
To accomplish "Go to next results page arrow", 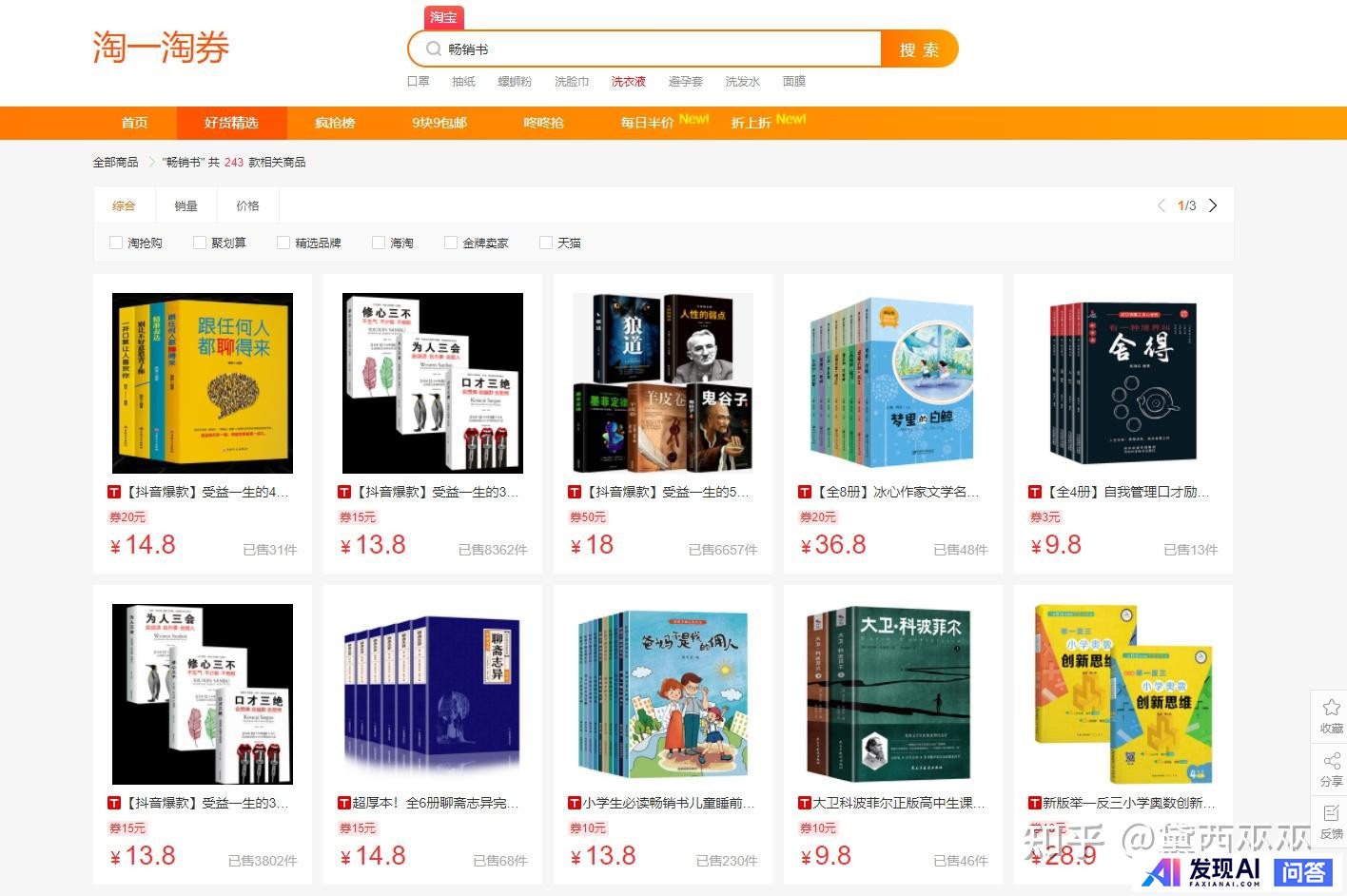I will (1213, 205).
